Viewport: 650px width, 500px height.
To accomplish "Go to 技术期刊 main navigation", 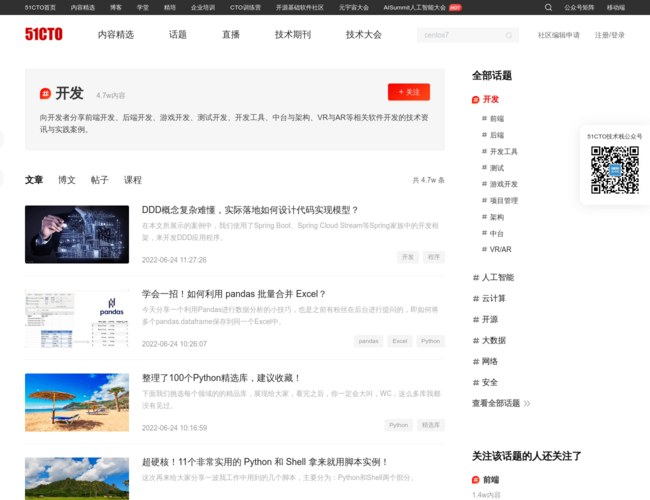I will pyautogui.click(x=293, y=34).
